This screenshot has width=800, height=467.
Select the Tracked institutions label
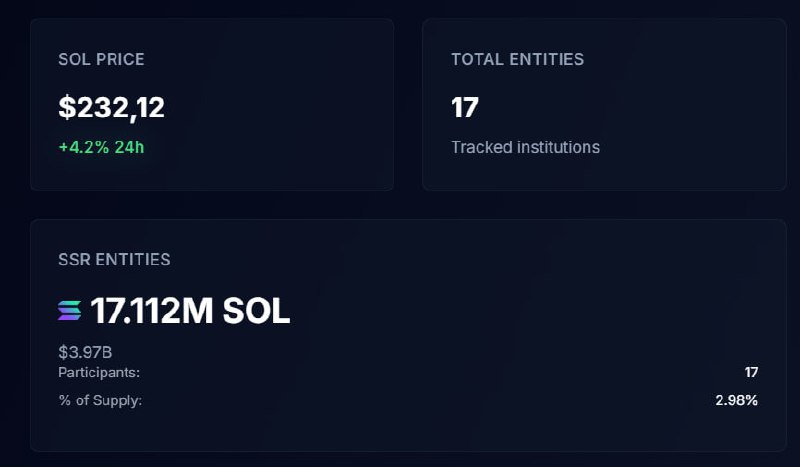526,147
